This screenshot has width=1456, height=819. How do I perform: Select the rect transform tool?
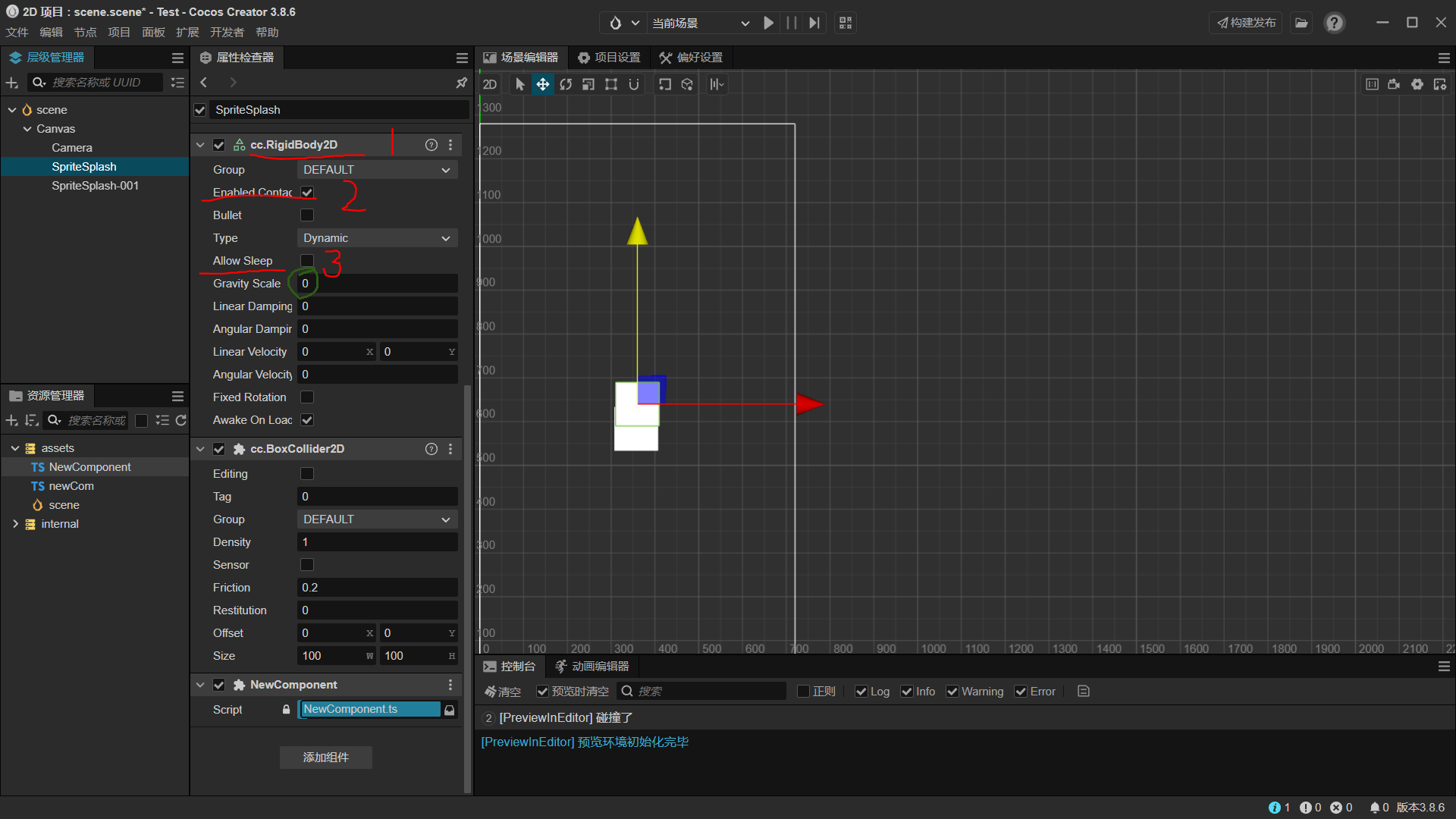tap(611, 84)
